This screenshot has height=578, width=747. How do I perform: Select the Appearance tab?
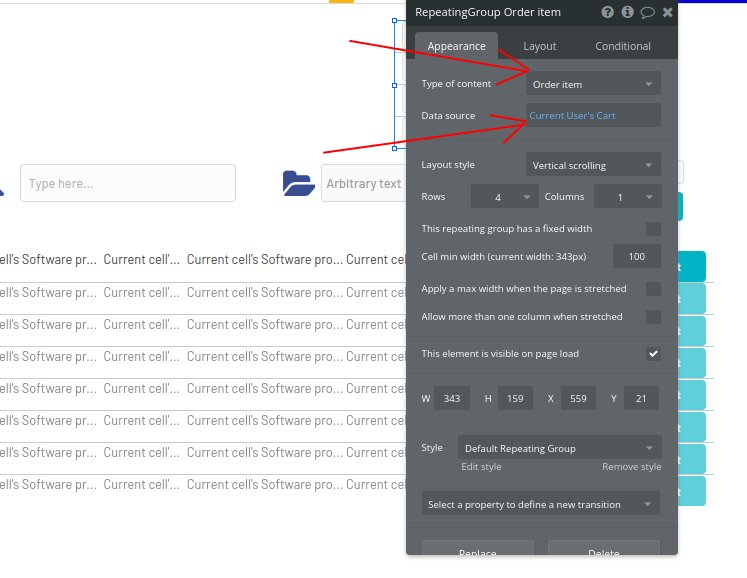456,46
